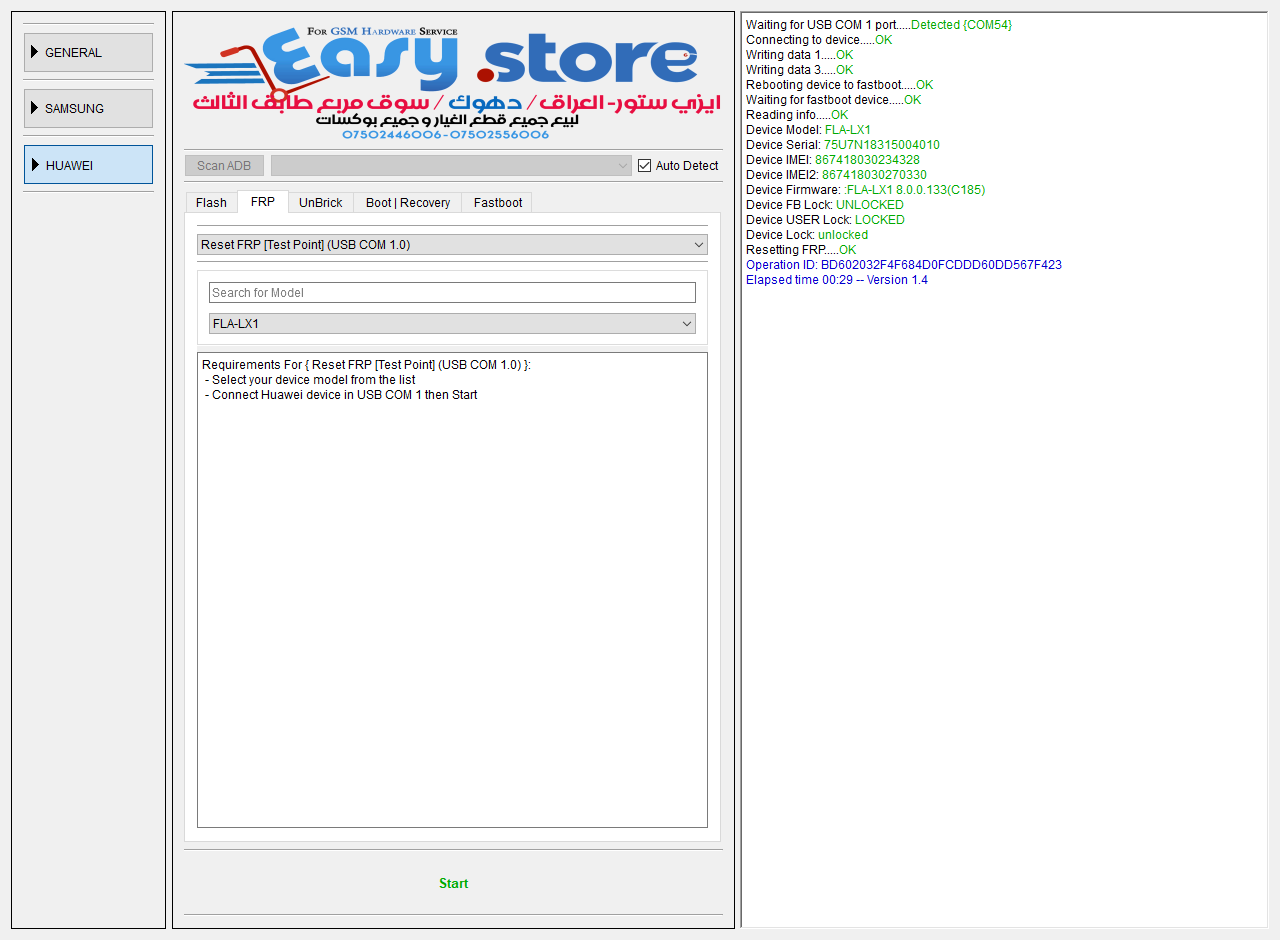1280x940 pixels.
Task: Open the empty device dropdown beside Scan ADB
Action: pos(451,166)
